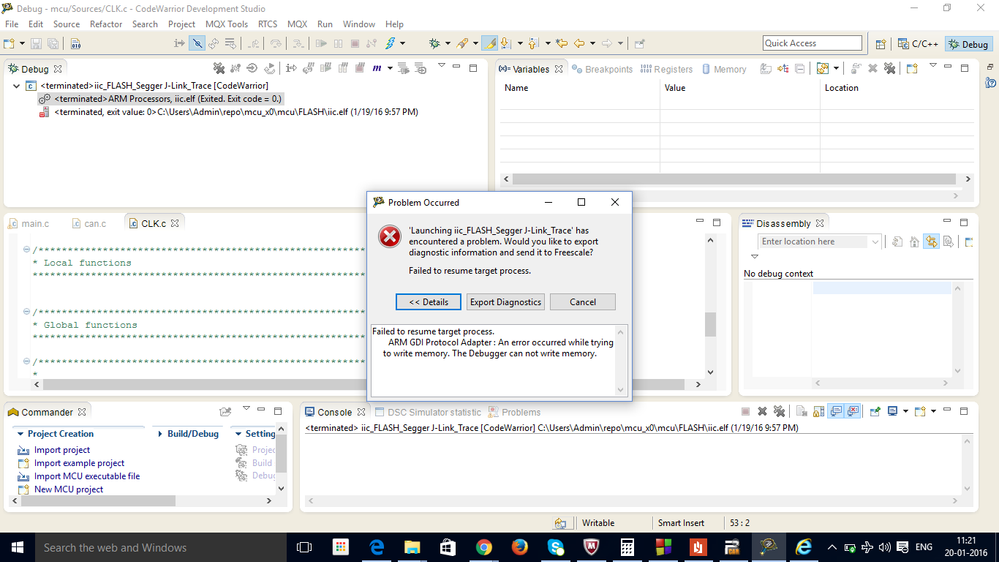Click the Flash programmer lightning icon

390,43
